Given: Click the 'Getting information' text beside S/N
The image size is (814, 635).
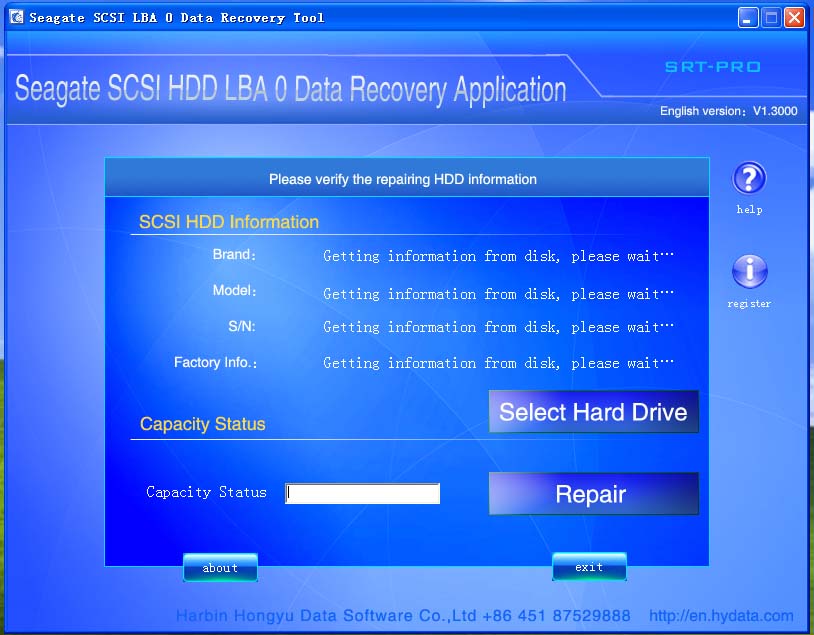Looking at the screenshot, I should click(x=498, y=327).
